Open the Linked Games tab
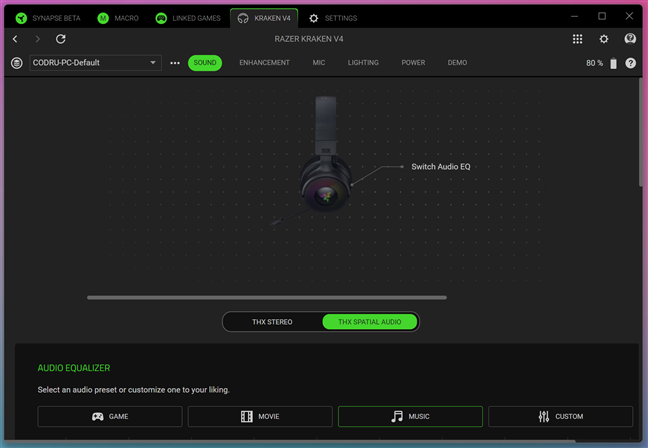The width and height of the screenshot is (648, 448). pyautogui.click(x=188, y=18)
